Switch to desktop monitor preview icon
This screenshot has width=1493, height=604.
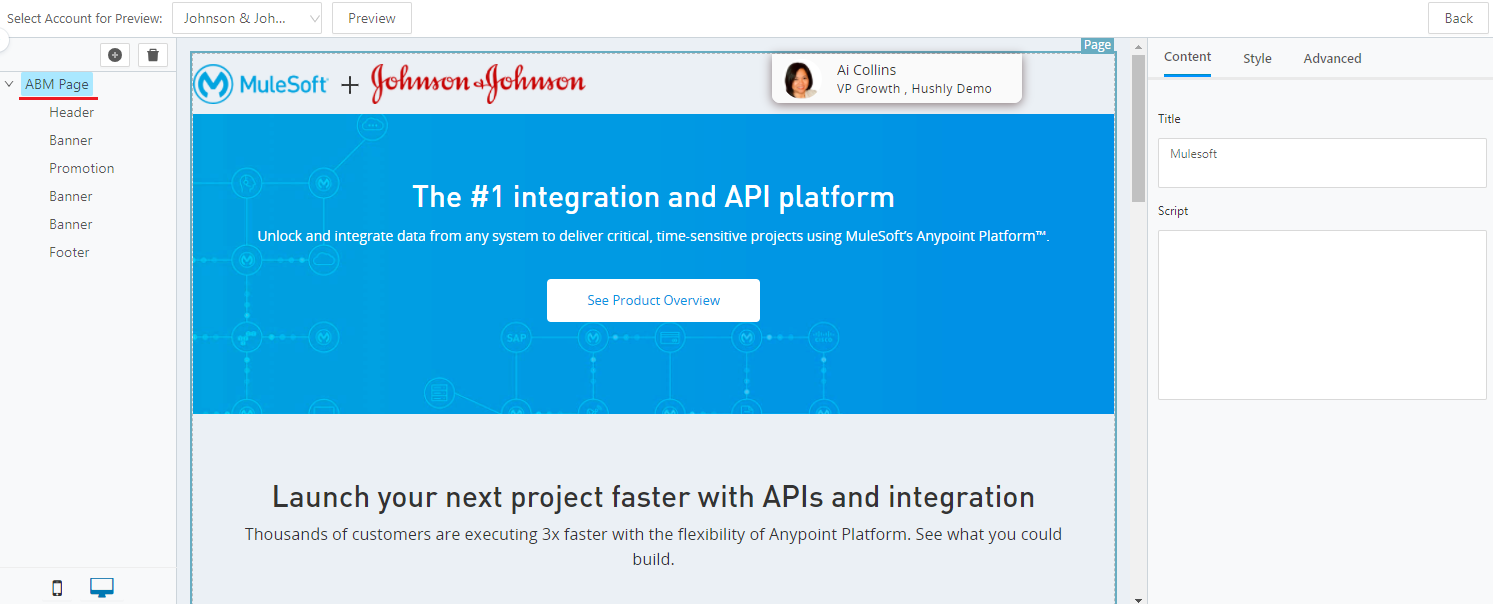102,588
